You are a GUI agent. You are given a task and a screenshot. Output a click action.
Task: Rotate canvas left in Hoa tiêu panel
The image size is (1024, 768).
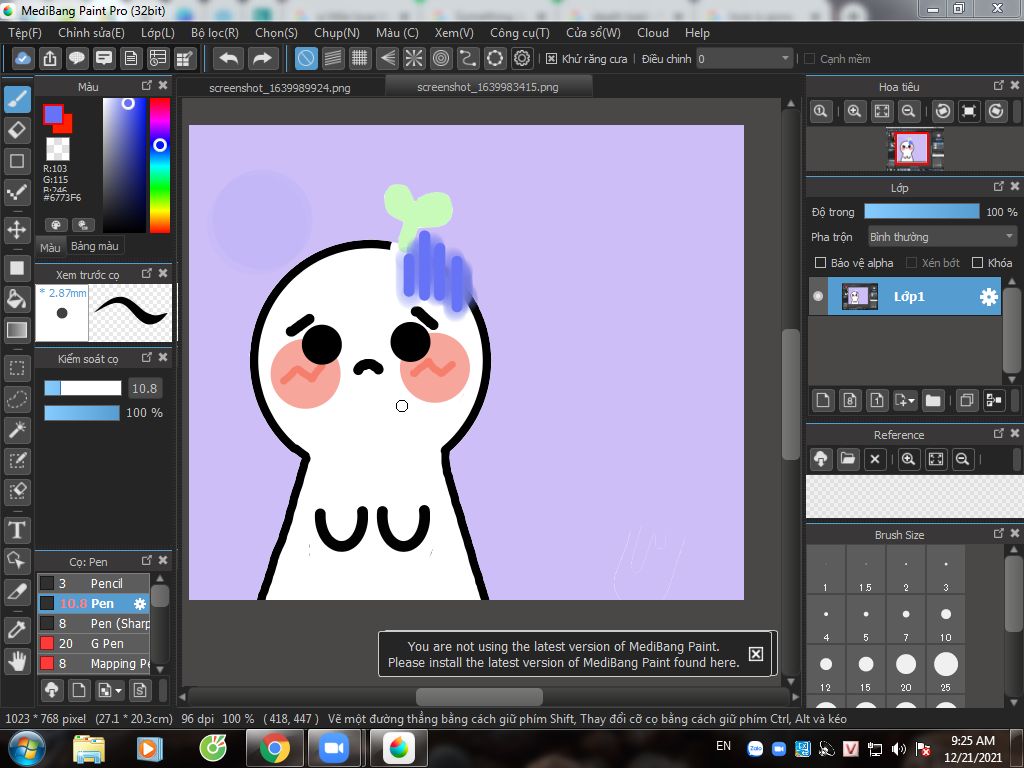pos(942,112)
